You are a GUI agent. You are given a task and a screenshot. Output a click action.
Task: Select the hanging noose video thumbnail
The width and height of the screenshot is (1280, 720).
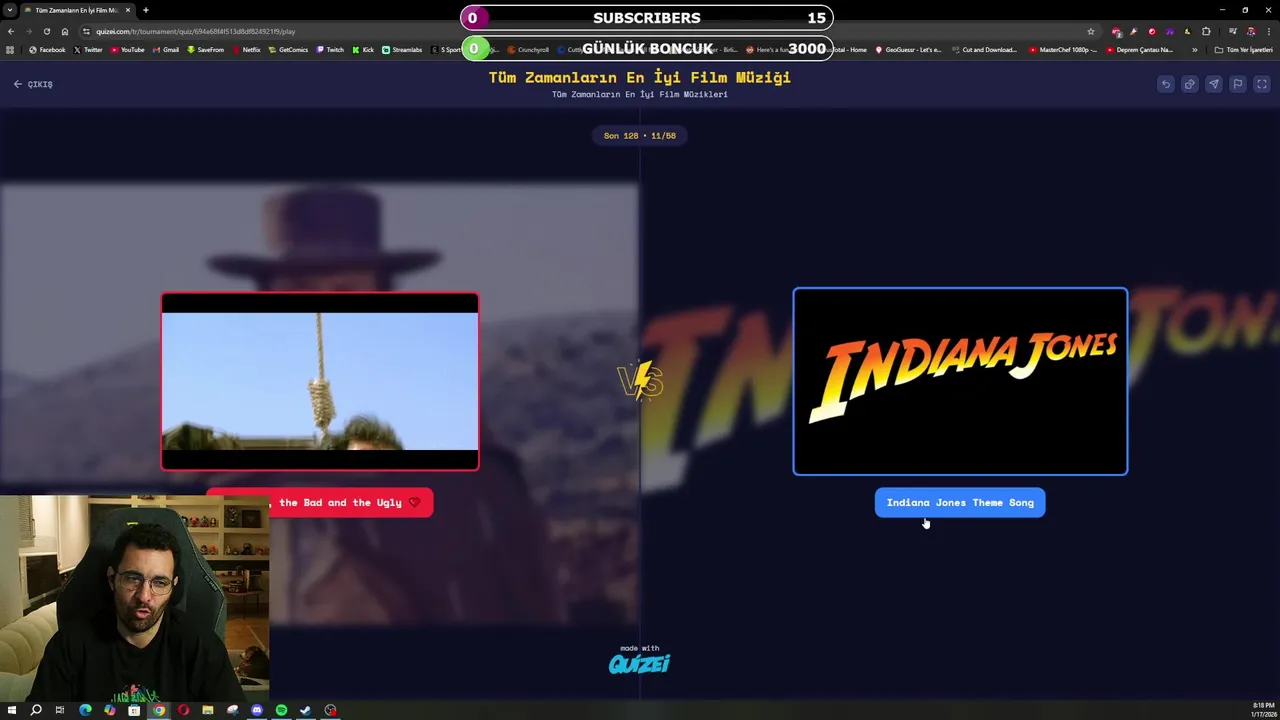[x=320, y=381]
